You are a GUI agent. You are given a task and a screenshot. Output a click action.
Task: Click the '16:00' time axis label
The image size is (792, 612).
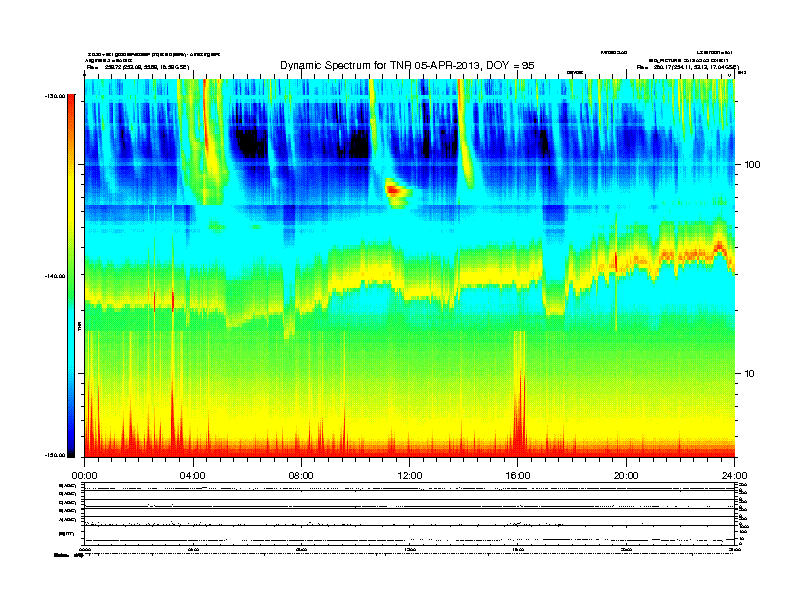[x=518, y=476]
